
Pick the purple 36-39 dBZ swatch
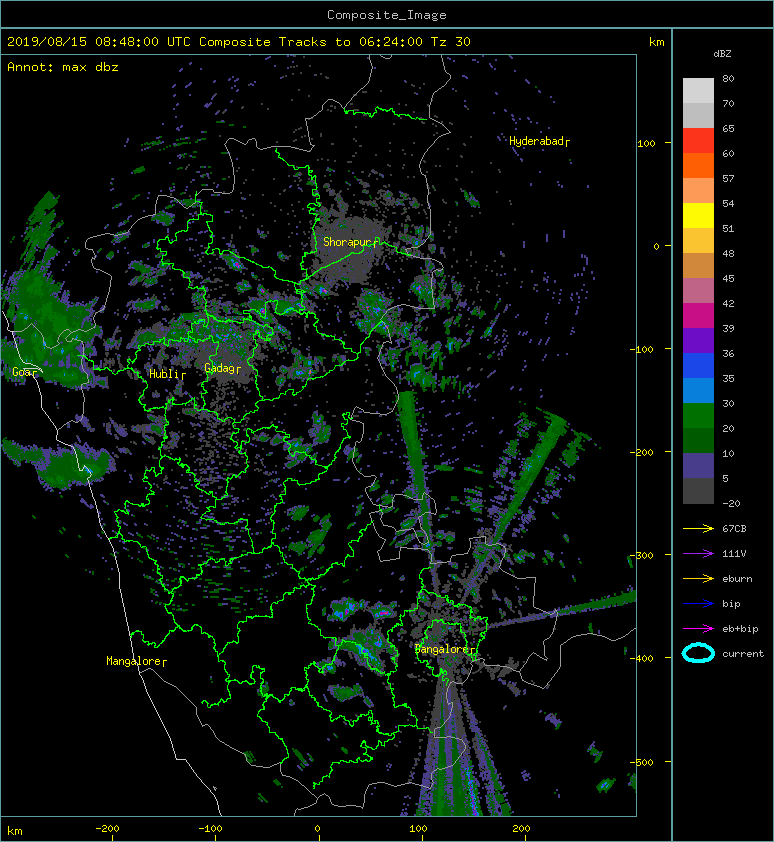pyautogui.click(x=698, y=340)
